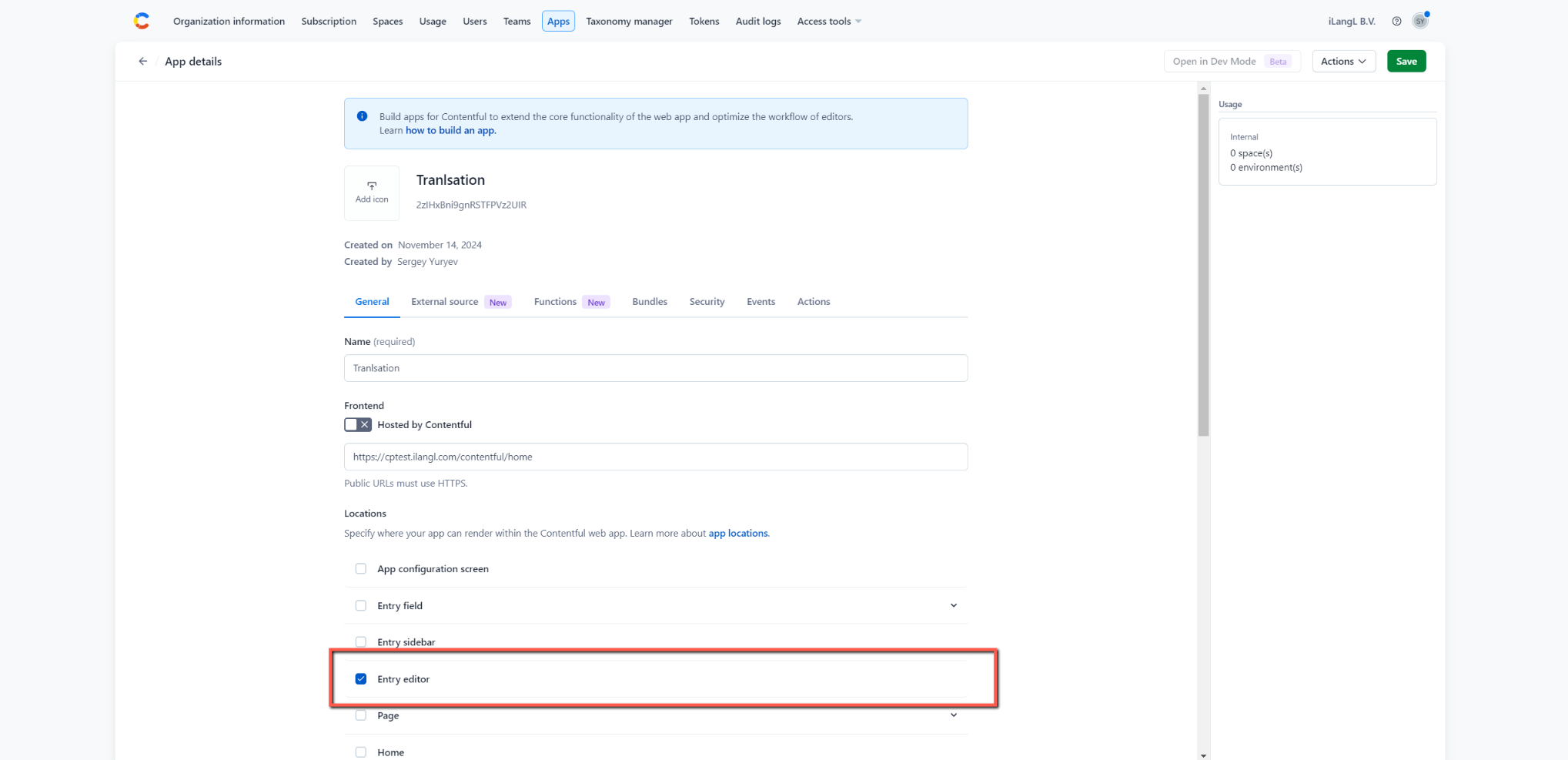
Task: Switch to the Events tab
Action: (x=761, y=302)
